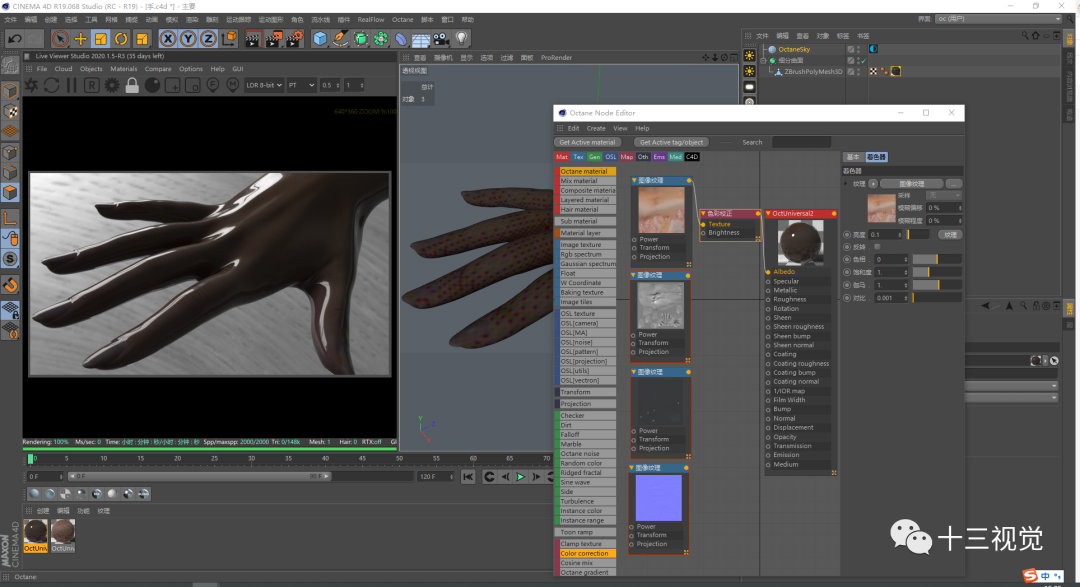The width and height of the screenshot is (1080, 587).
Task: Open the RealFlow menu in main menubar
Action: 371,19
